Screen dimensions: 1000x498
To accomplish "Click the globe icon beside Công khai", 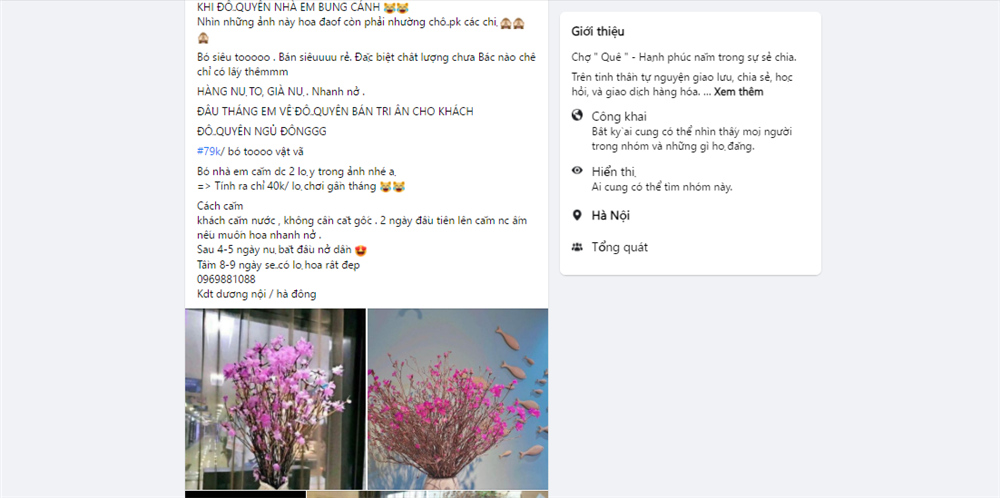I will pos(577,115).
